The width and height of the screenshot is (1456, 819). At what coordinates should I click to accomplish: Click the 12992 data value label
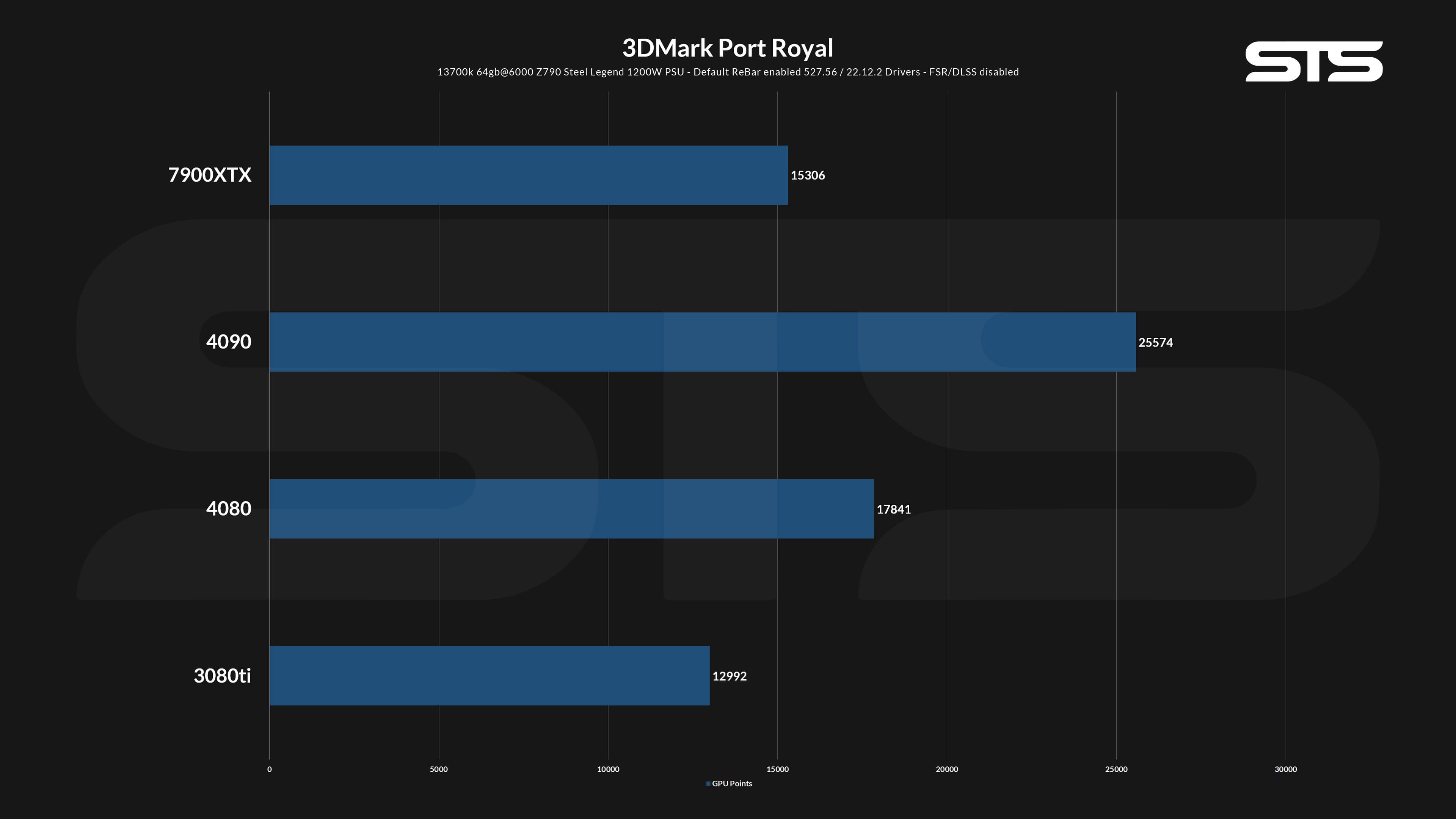tap(729, 676)
